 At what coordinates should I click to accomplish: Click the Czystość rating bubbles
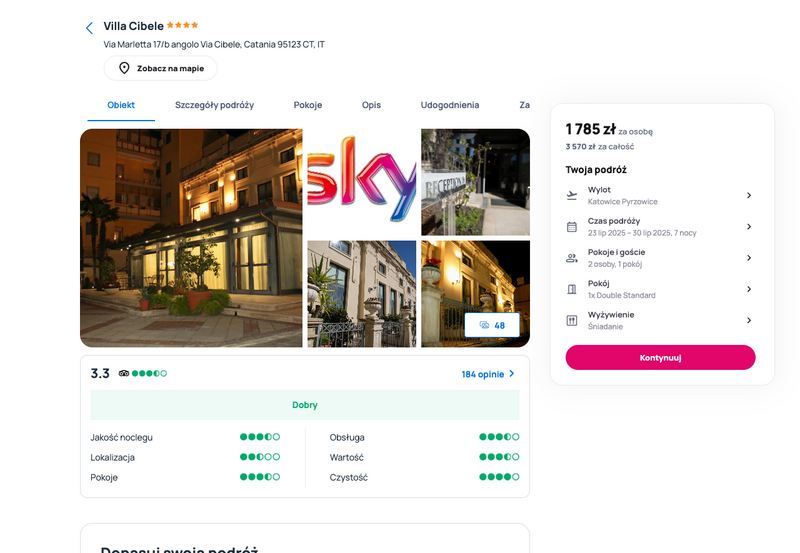click(499, 477)
